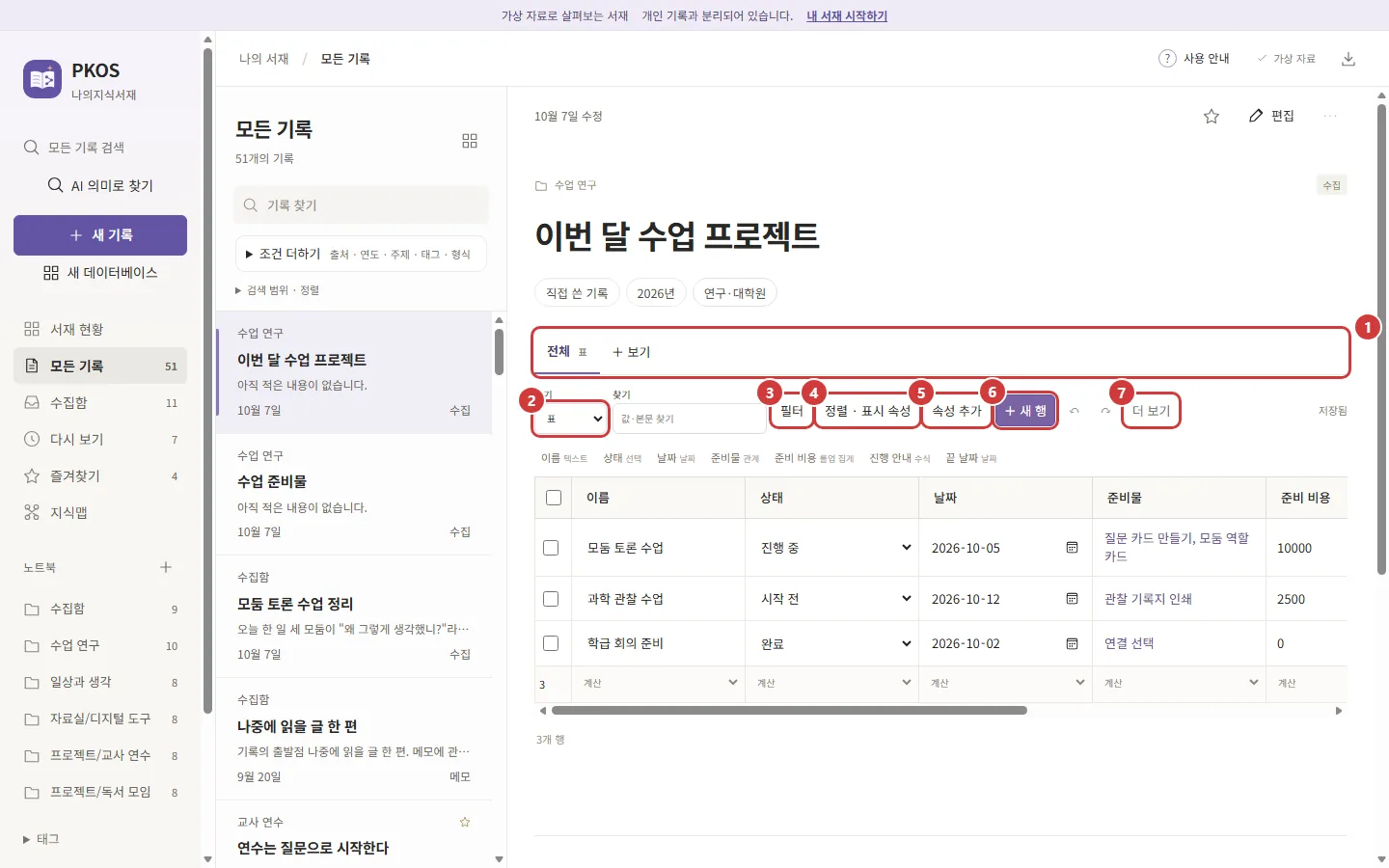Viewport: 1389px width, 868px height.
Task: Click the 필터 button
Action: pos(792,411)
